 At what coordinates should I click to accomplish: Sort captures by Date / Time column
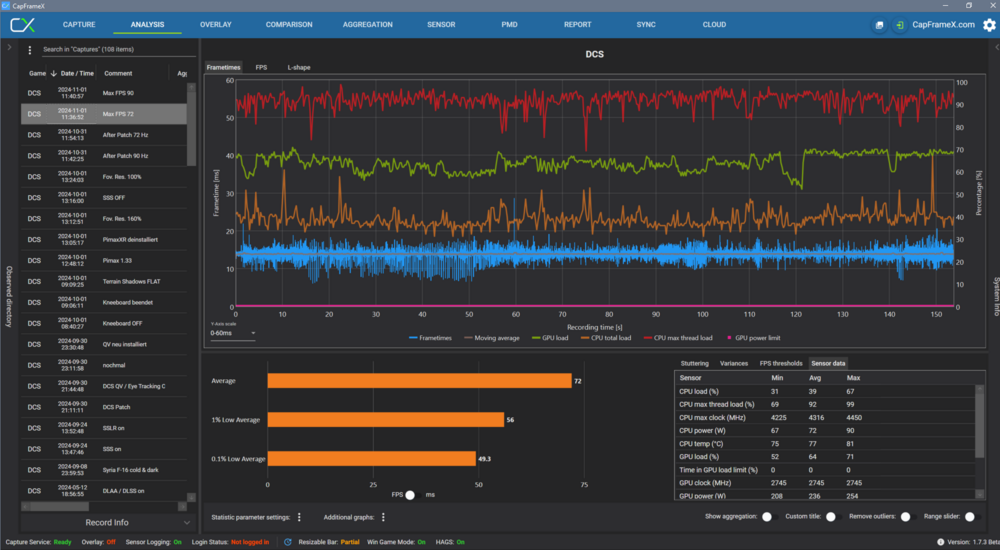(x=76, y=73)
